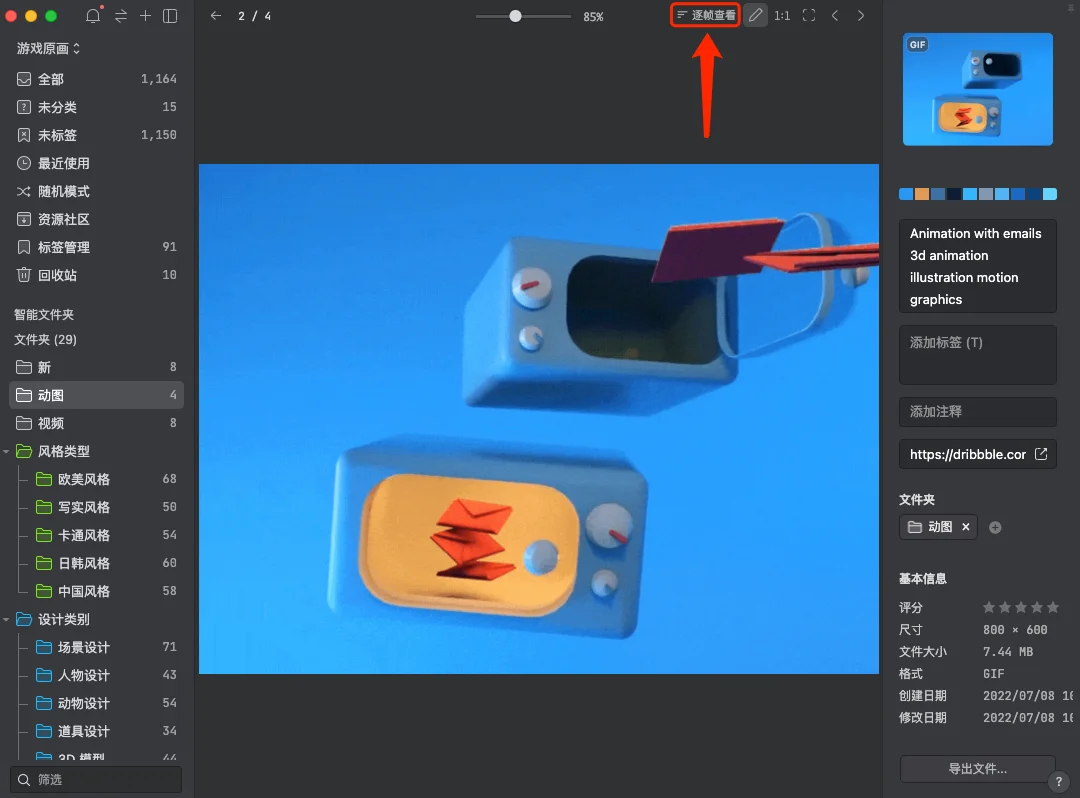Screen dimensions: 1080x798
Task: Click the switch library arrows icon
Action: [121, 16]
